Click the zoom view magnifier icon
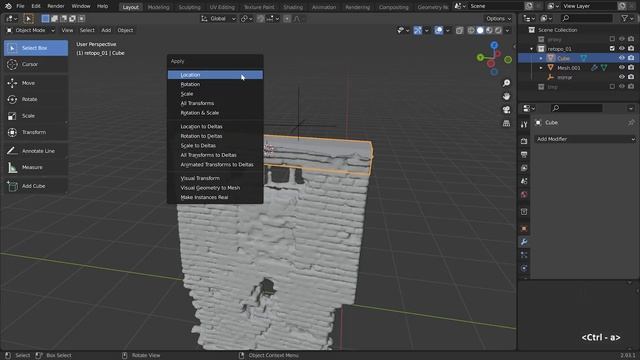 (x=507, y=83)
